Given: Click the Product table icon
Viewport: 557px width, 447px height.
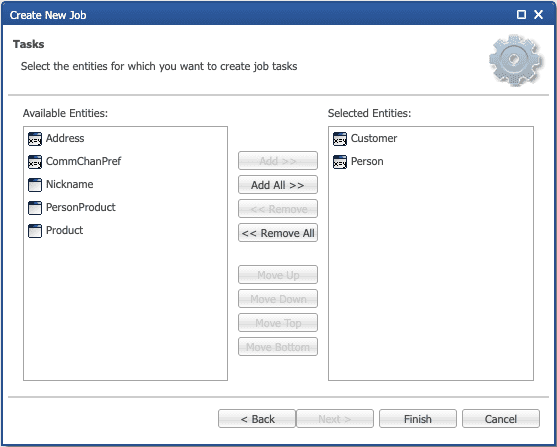Looking at the screenshot, I should (35, 231).
